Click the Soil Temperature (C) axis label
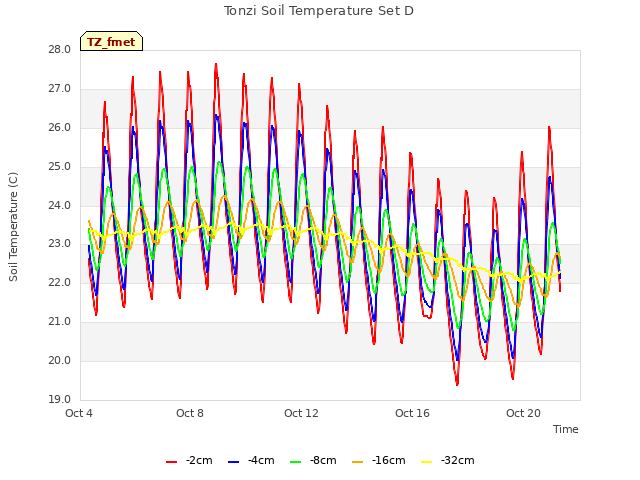Image resolution: width=640 pixels, height=480 pixels. click(x=13, y=227)
